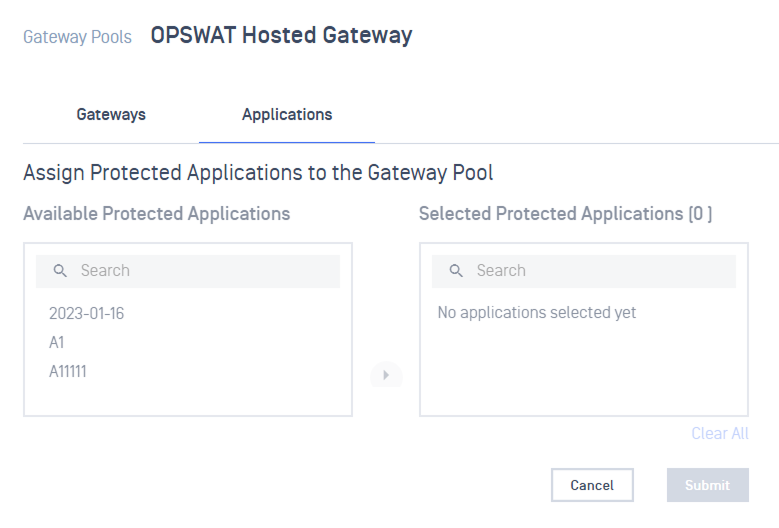Focus the Available Applications search field

188,271
